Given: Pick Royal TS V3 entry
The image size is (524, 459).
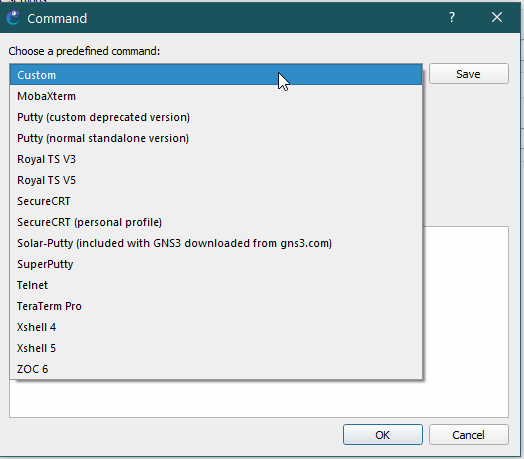Looking at the screenshot, I should click(216, 159).
